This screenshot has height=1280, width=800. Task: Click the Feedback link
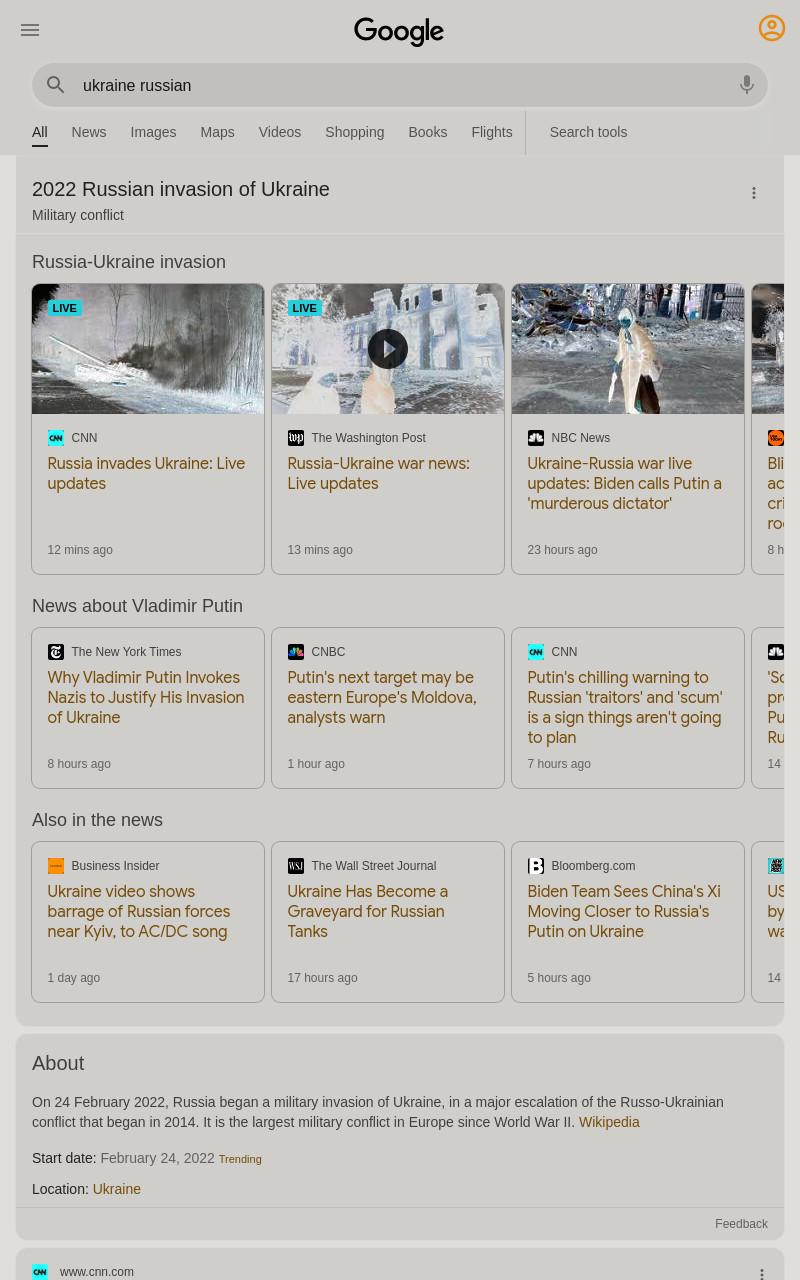[741, 1224]
